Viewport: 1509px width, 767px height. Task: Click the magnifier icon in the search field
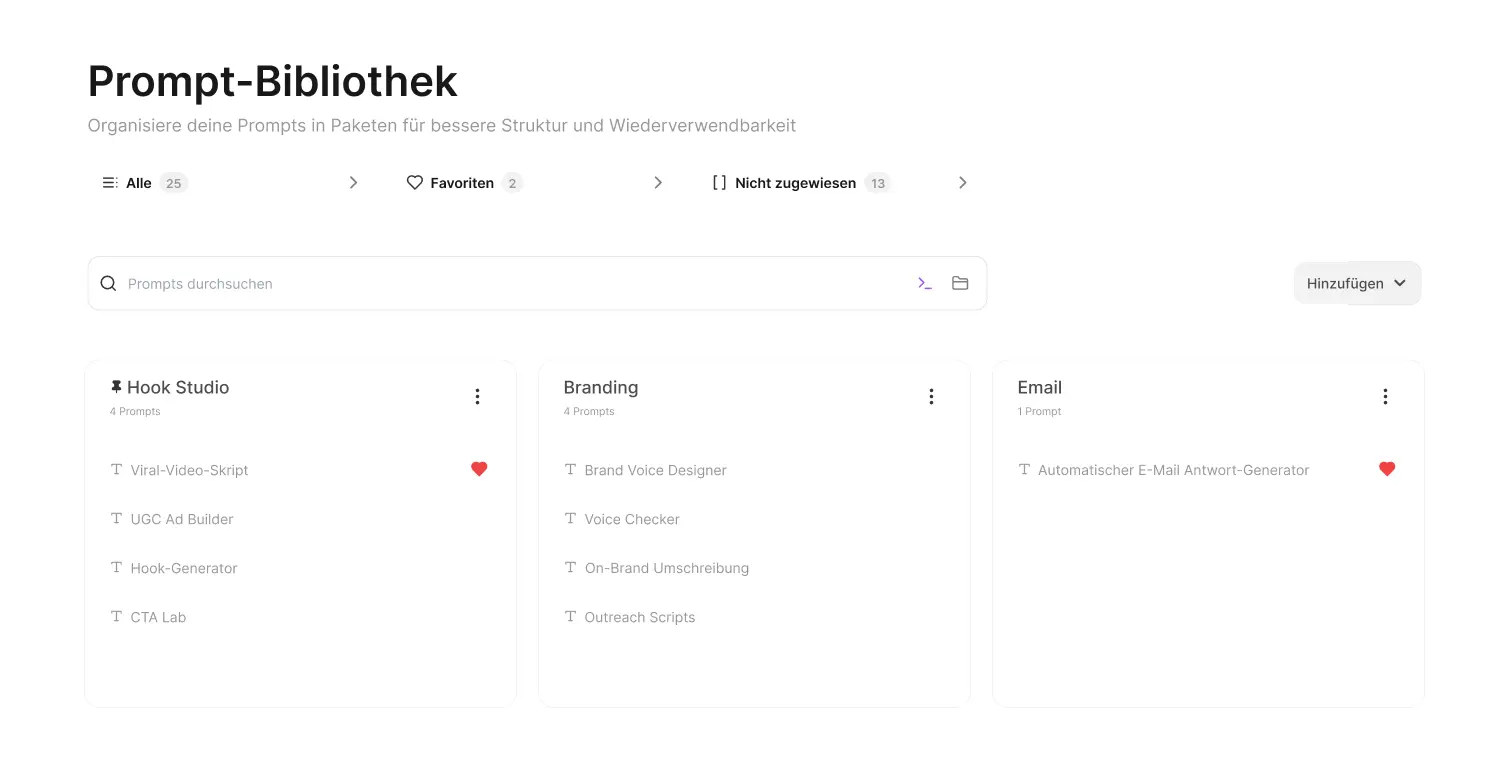coord(108,283)
